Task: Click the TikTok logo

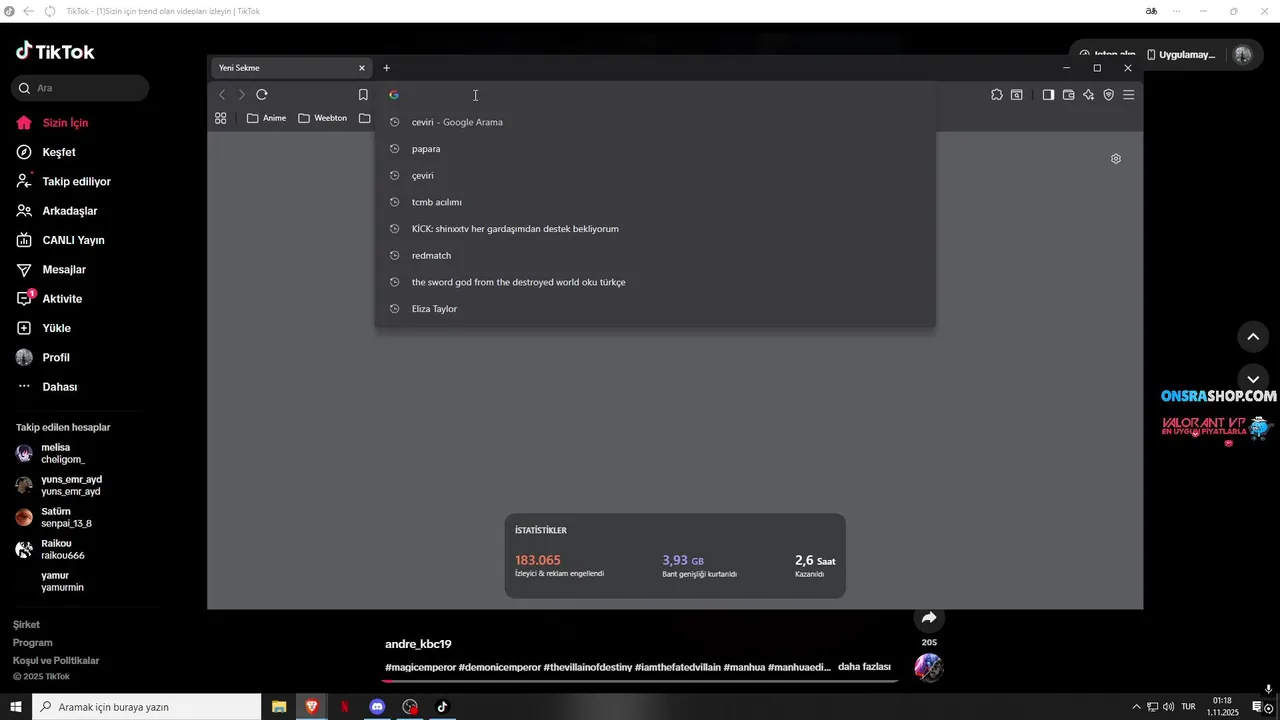Action: [55, 52]
